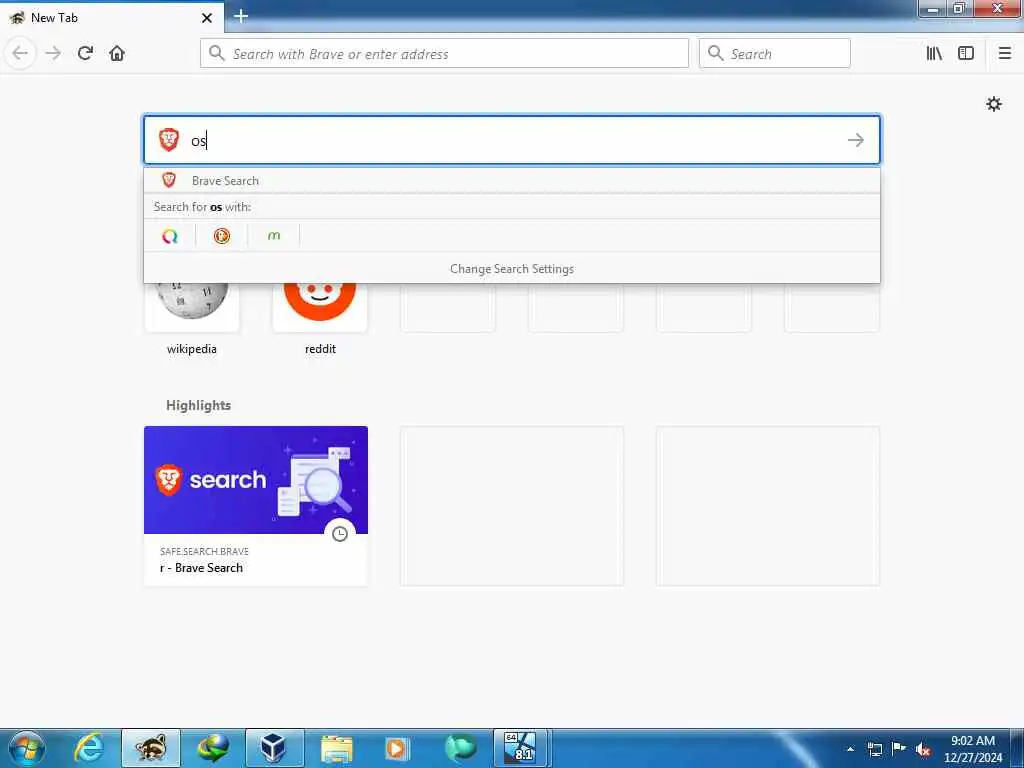This screenshot has width=1024, height=768.
Task: Open the globe download manager taskbar icon
Action: coord(213,748)
